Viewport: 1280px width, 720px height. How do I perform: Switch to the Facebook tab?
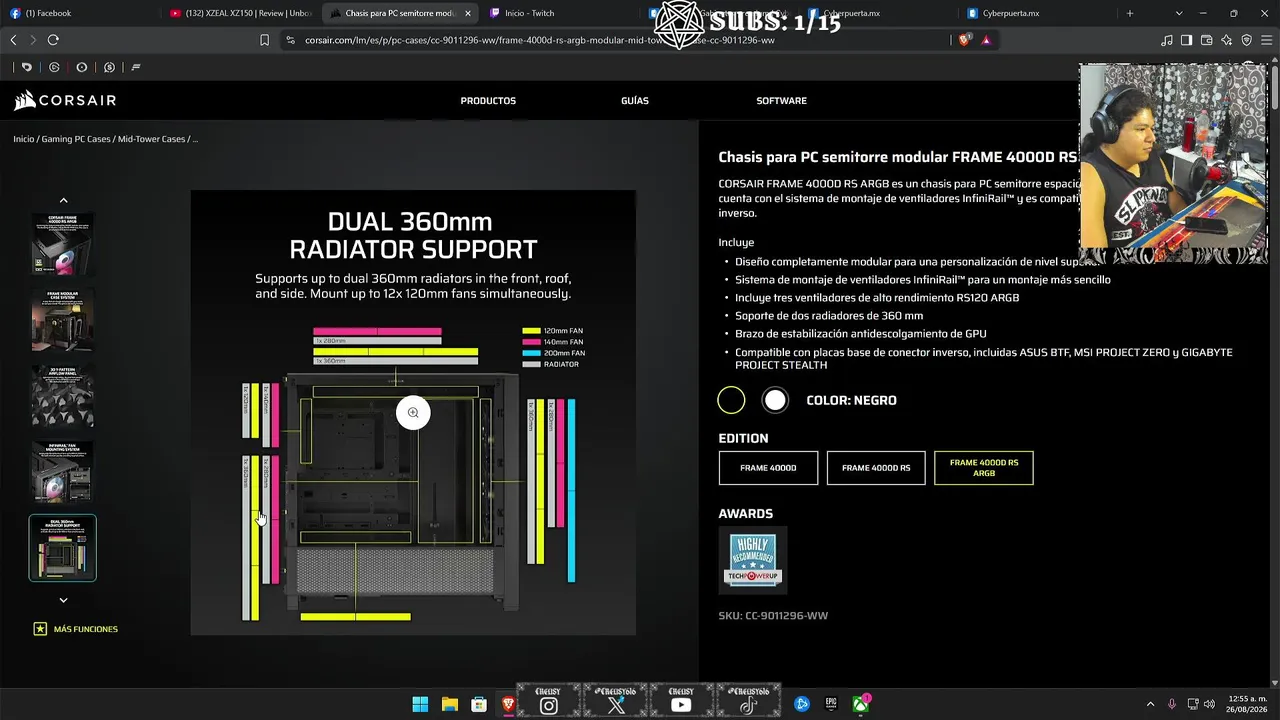[x=80, y=13]
